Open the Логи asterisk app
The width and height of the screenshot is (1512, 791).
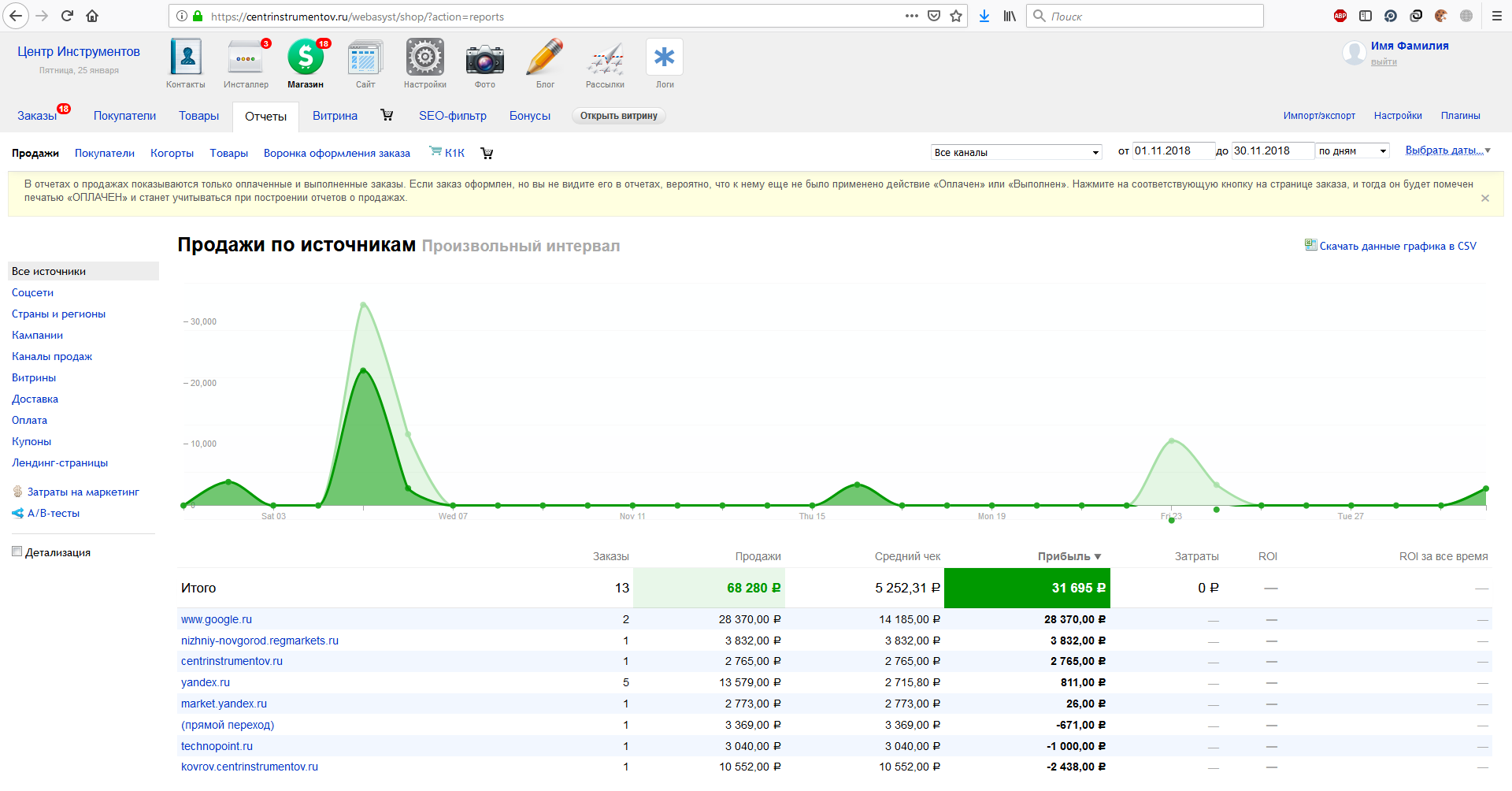click(665, 58)
